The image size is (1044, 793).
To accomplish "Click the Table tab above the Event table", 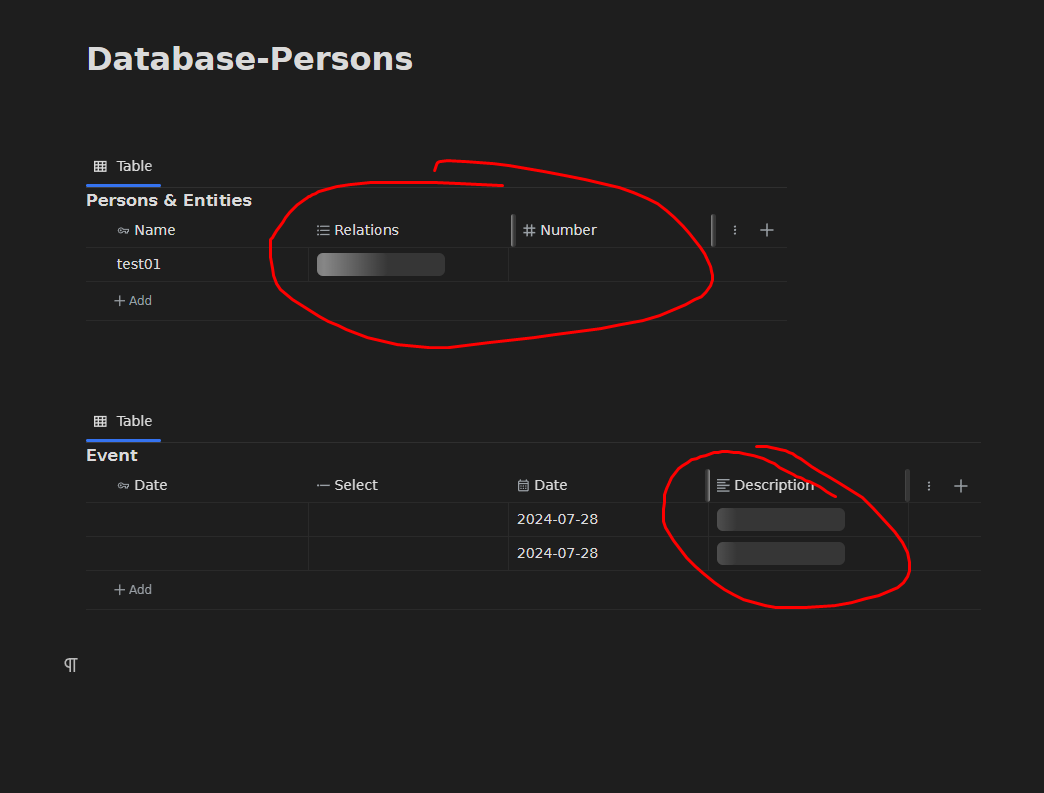I will 123,421.
